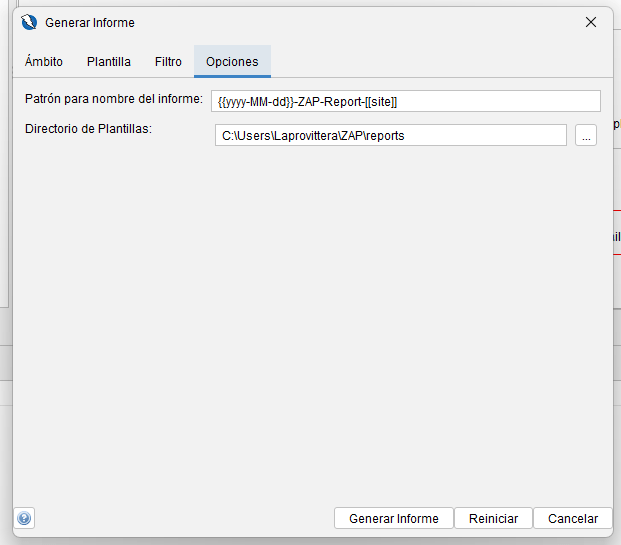
Task: Click the empty area of the Opciones panel
Action: coord(310,320)
